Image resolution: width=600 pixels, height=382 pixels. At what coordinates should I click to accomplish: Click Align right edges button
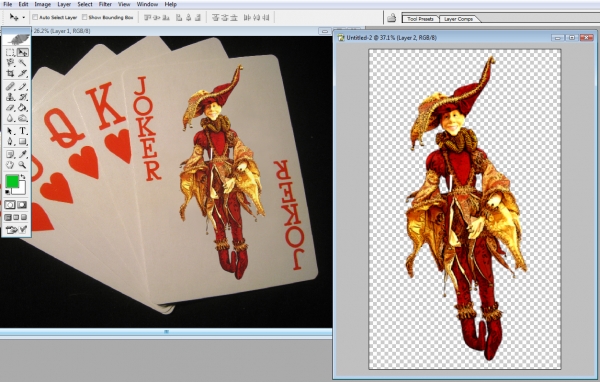[198, 18]
